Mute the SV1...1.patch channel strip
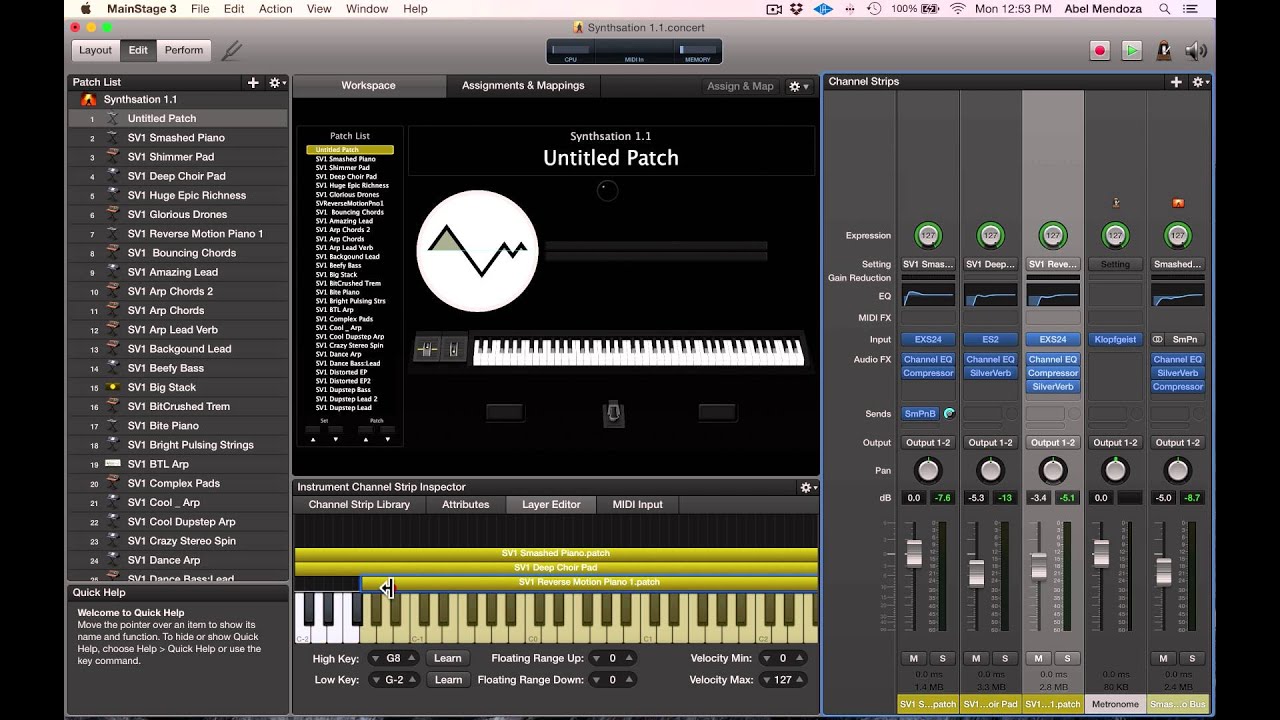Image resolution: width=1280 pixels, height=720 pixels. point(1038,658)
